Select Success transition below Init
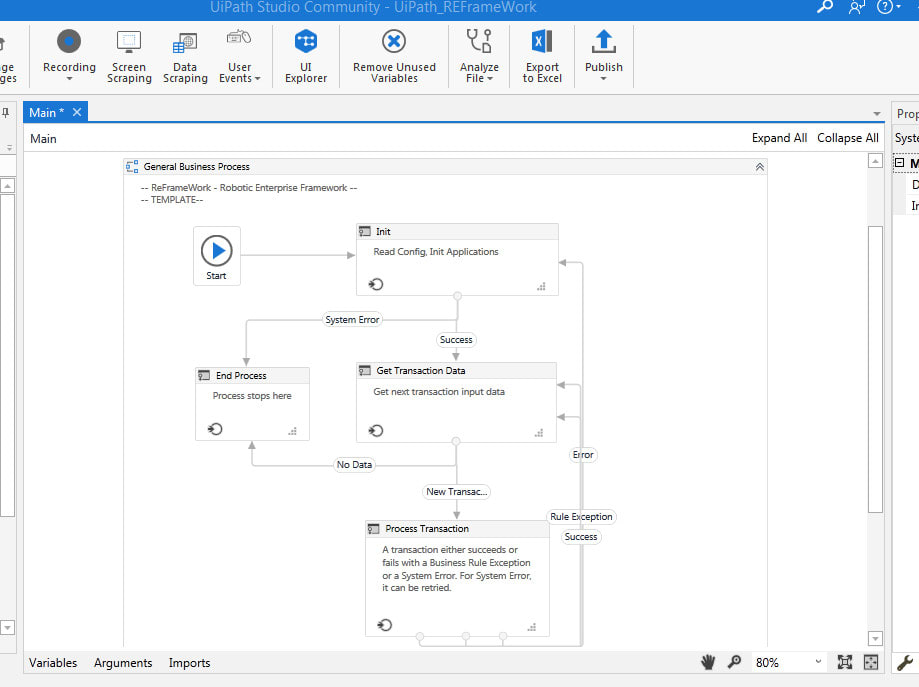Screen dimensions: 919x687 coord(456,339)
